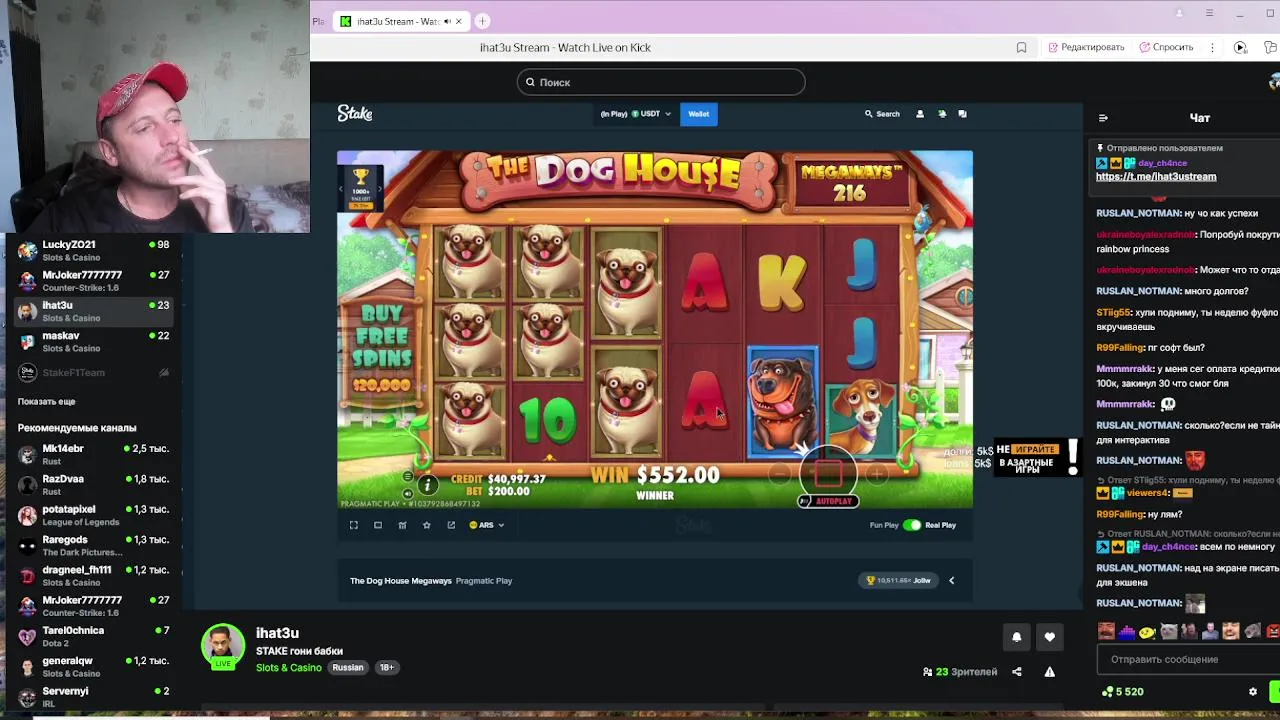This screenshot has height=720, width=1280.
Task: Open LuckyZO21 channel in sidebar
Action: tap(92, 250)
